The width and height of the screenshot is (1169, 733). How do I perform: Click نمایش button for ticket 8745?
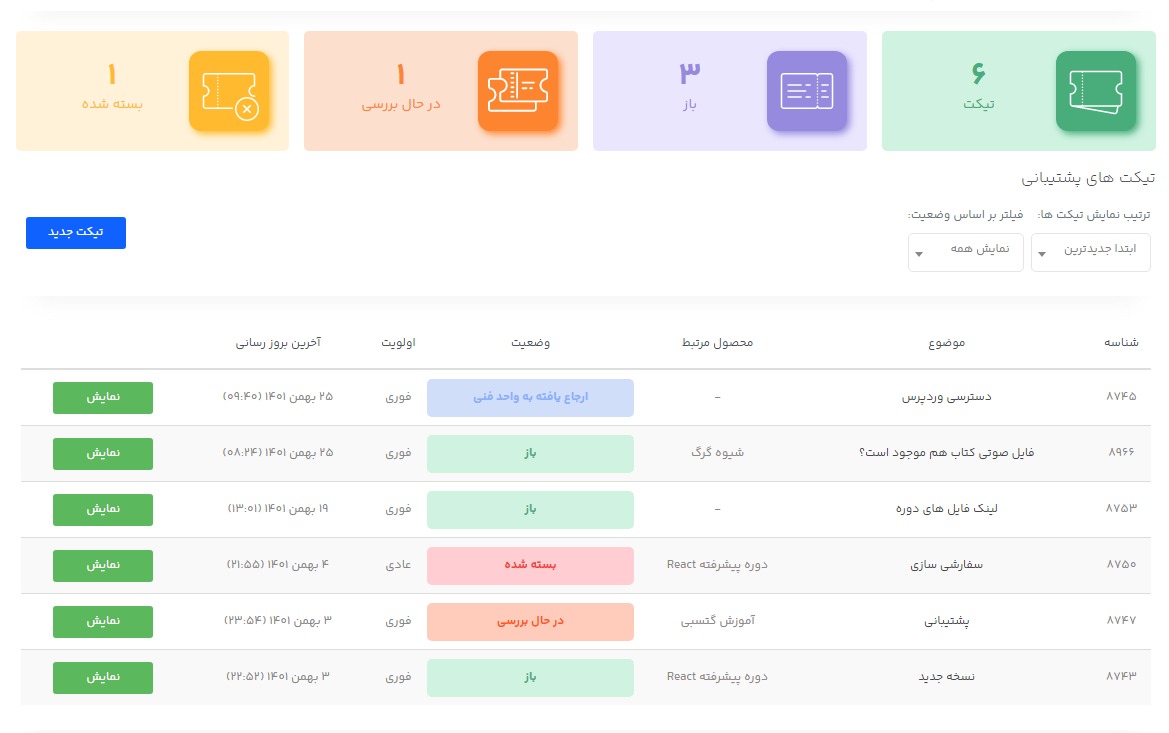[x=103, y=397]
